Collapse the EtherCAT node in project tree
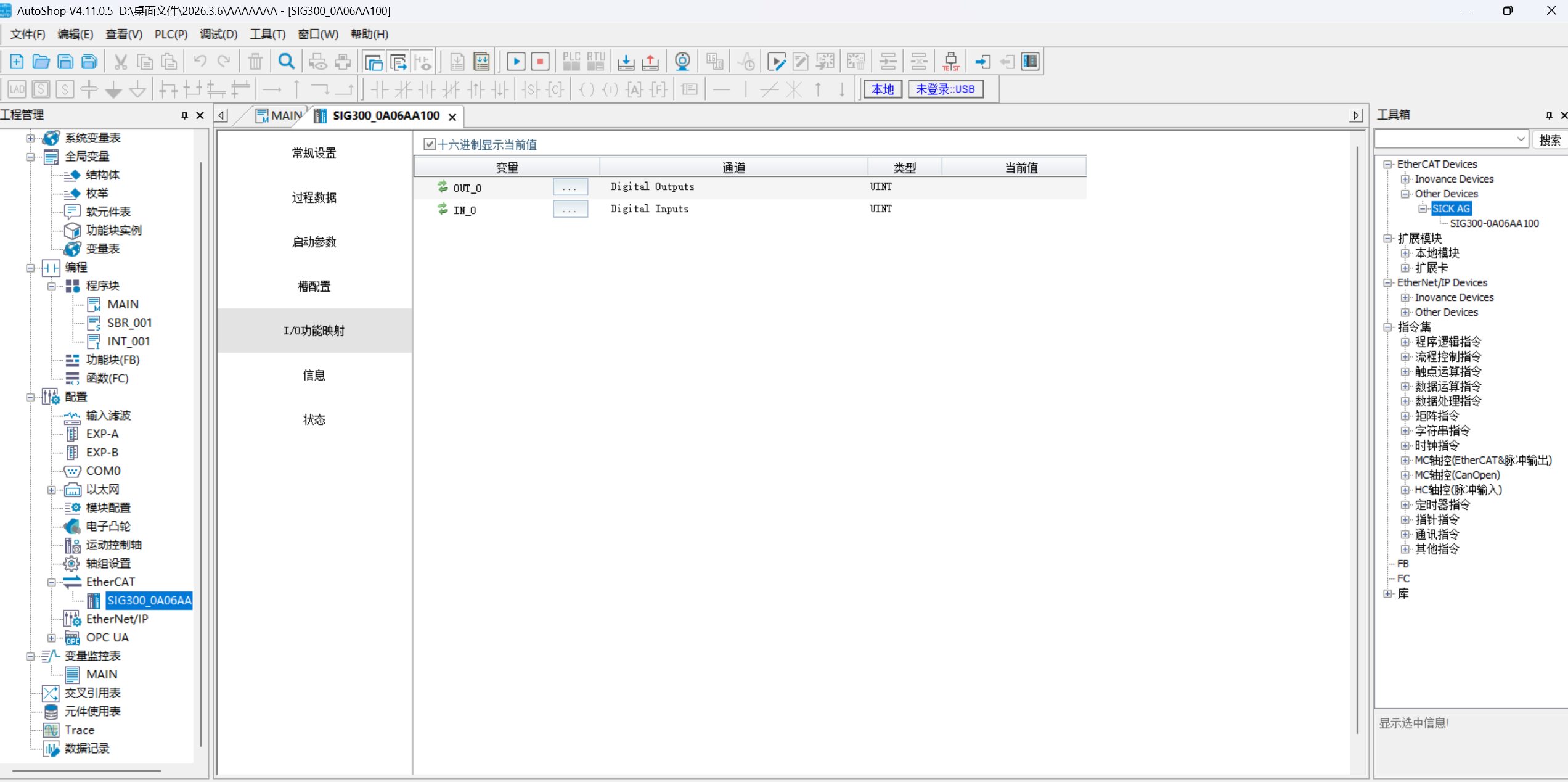Screen dimensions: 1568x782 [x=52, y=582]
